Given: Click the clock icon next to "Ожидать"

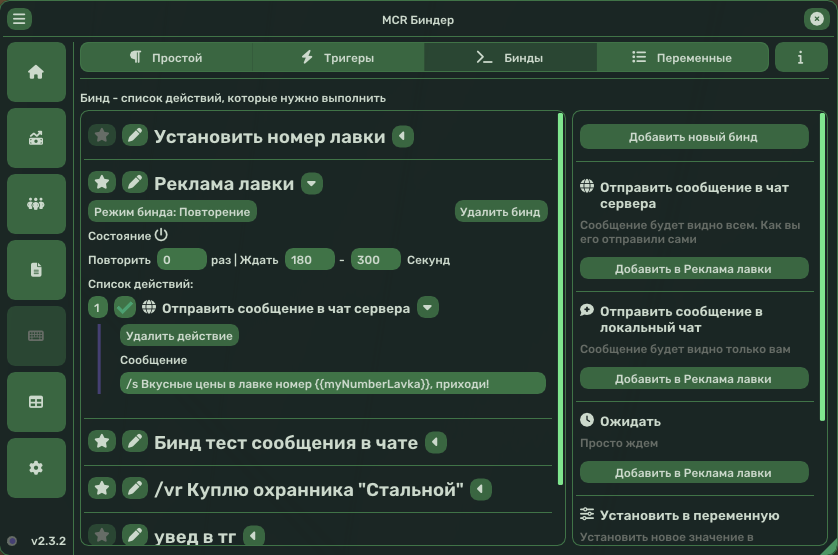Looking at the screenshot, I should (x=587, y=420).
